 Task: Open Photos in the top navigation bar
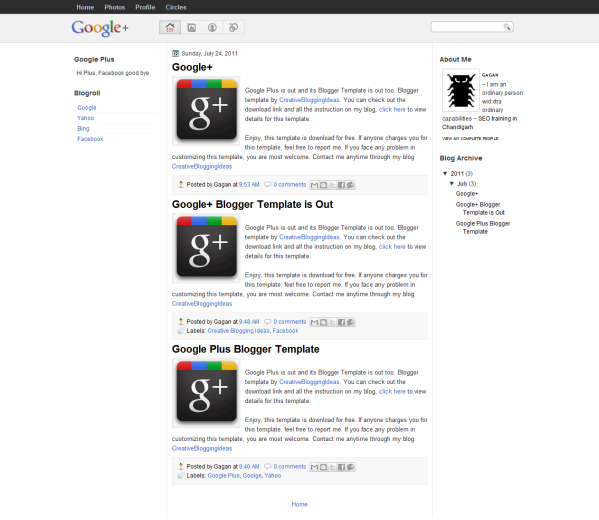[115, 7]
